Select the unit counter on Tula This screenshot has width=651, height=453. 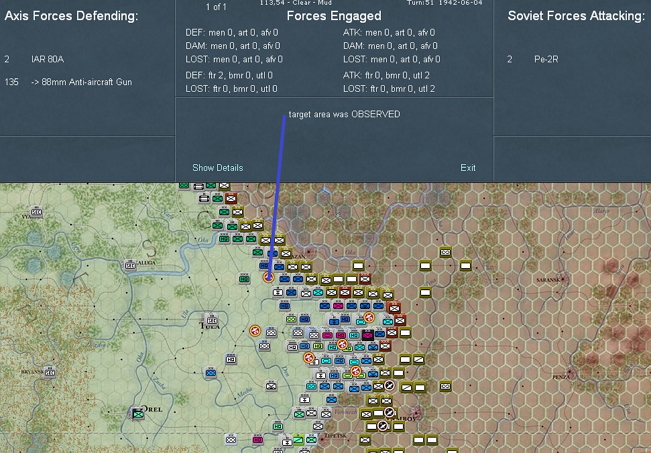tap(212, 320)
